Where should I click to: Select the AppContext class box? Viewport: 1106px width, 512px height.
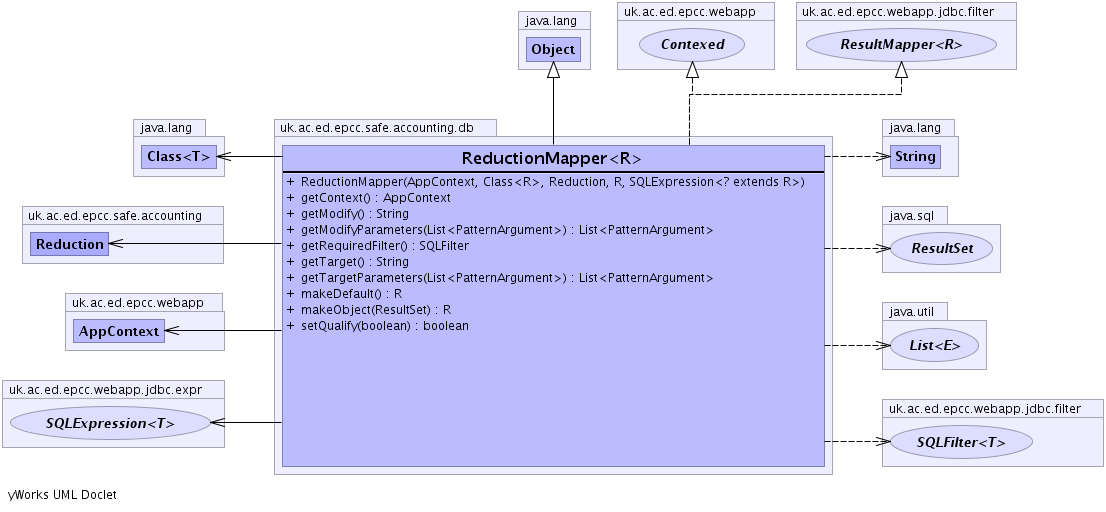coord(119,331)
